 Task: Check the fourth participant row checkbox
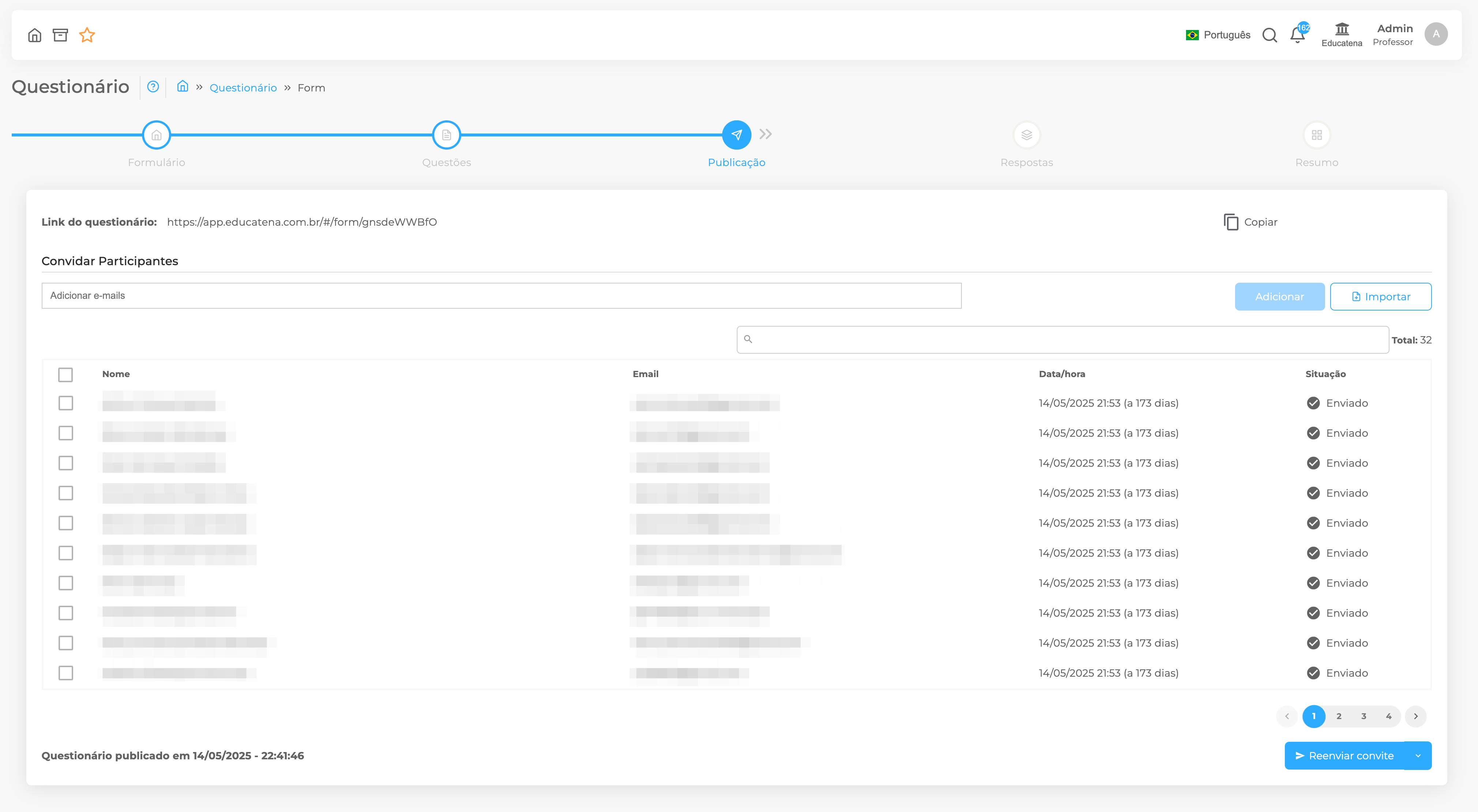click(x=66, y=493)
